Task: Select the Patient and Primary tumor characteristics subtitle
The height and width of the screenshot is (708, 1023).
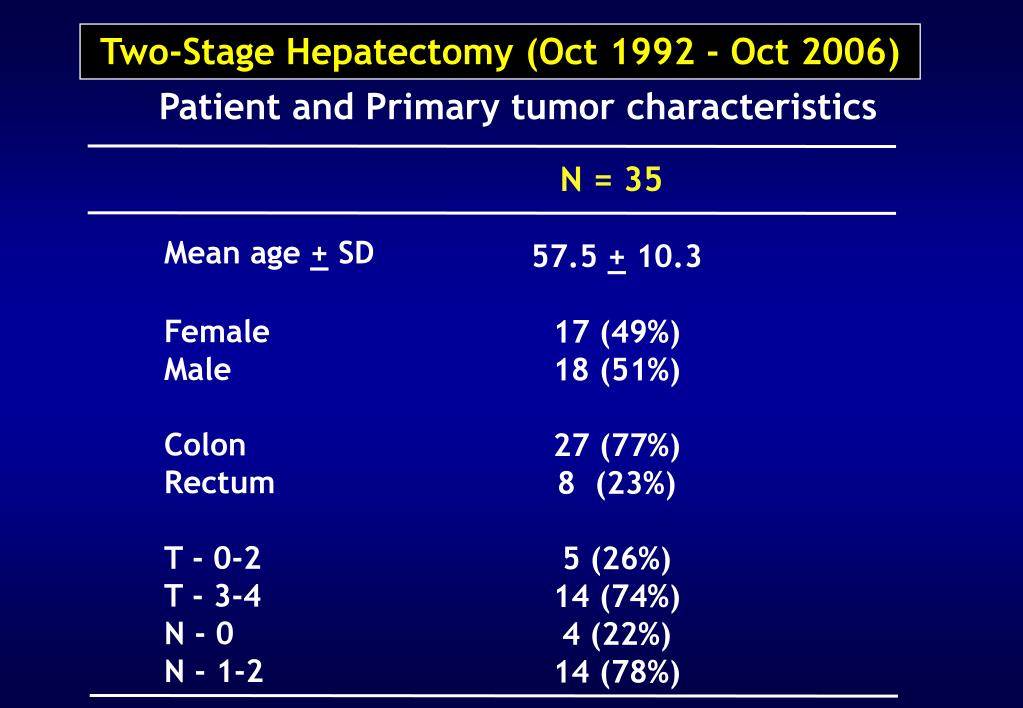Action: tap(518, 108)
